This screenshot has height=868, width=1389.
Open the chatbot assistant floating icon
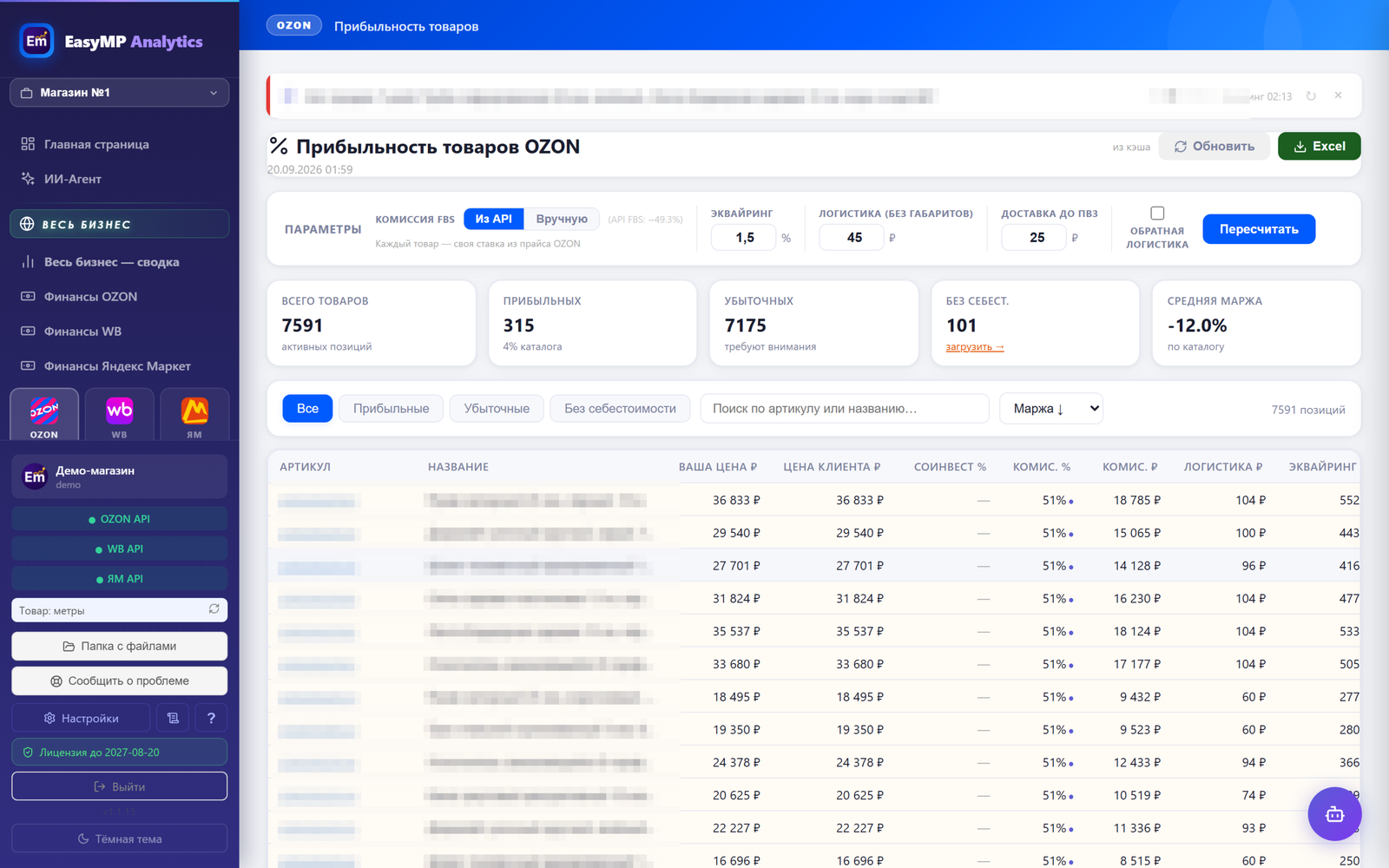click(x=1334, y=813)
